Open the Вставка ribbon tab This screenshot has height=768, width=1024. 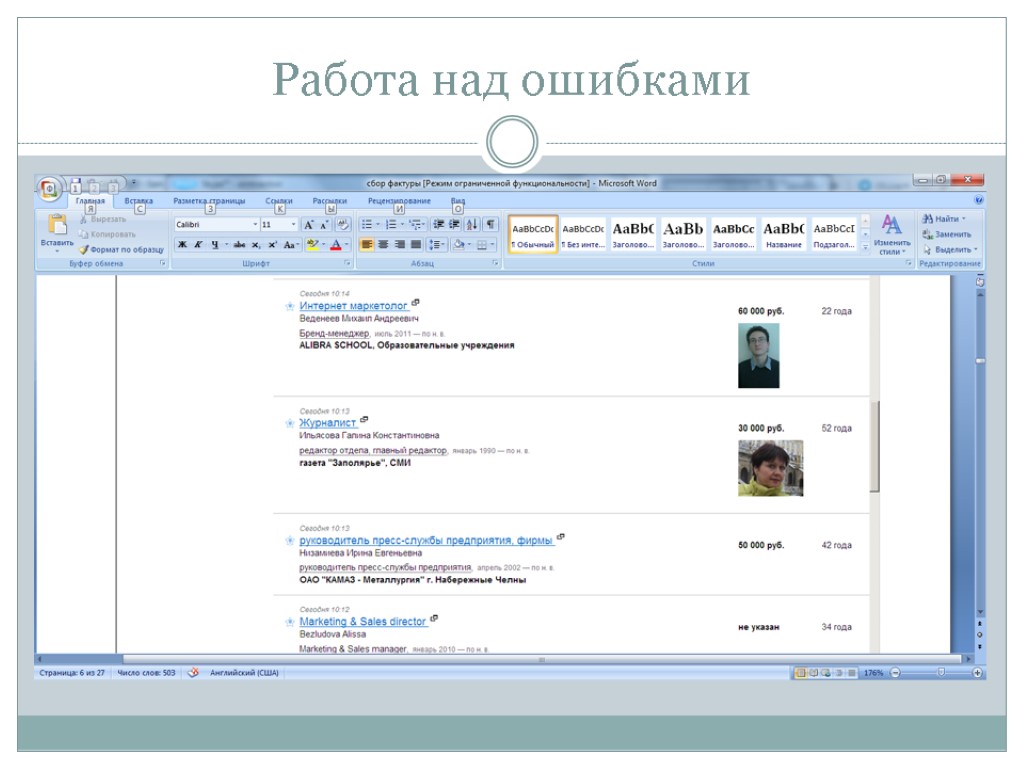click(x=138, y=201)
